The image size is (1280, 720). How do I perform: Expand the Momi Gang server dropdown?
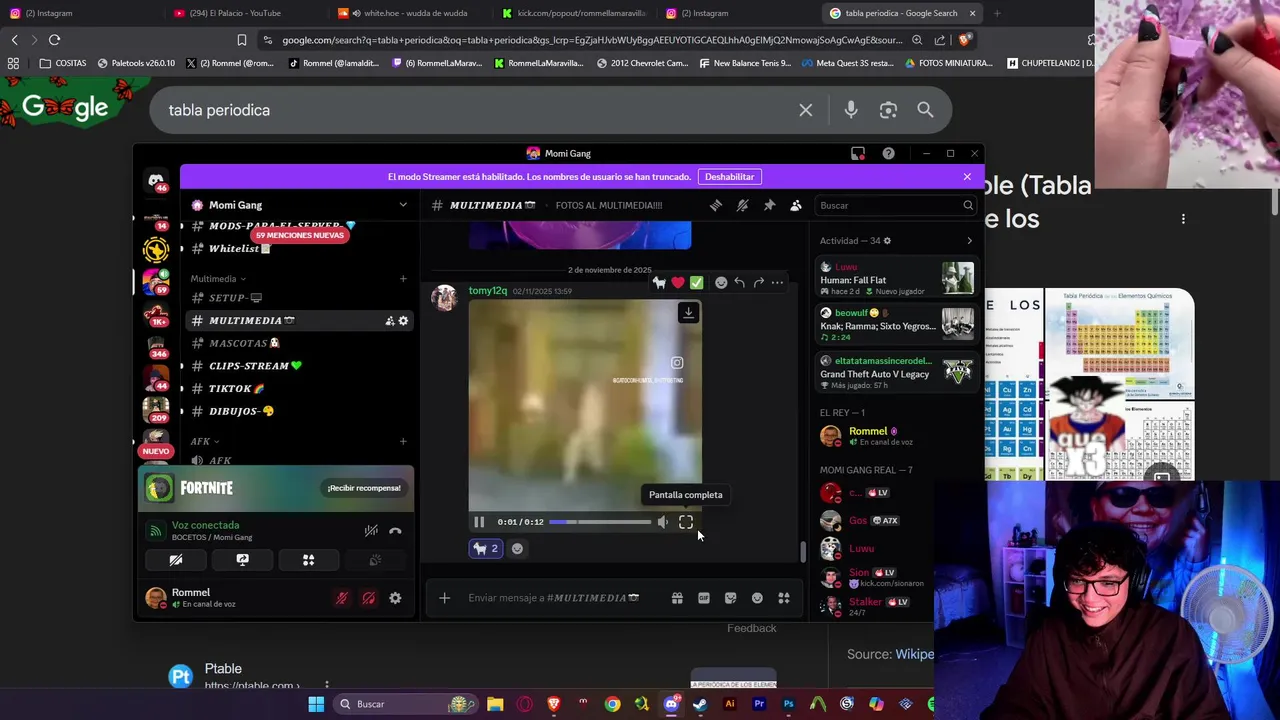(x=403, y=205)
